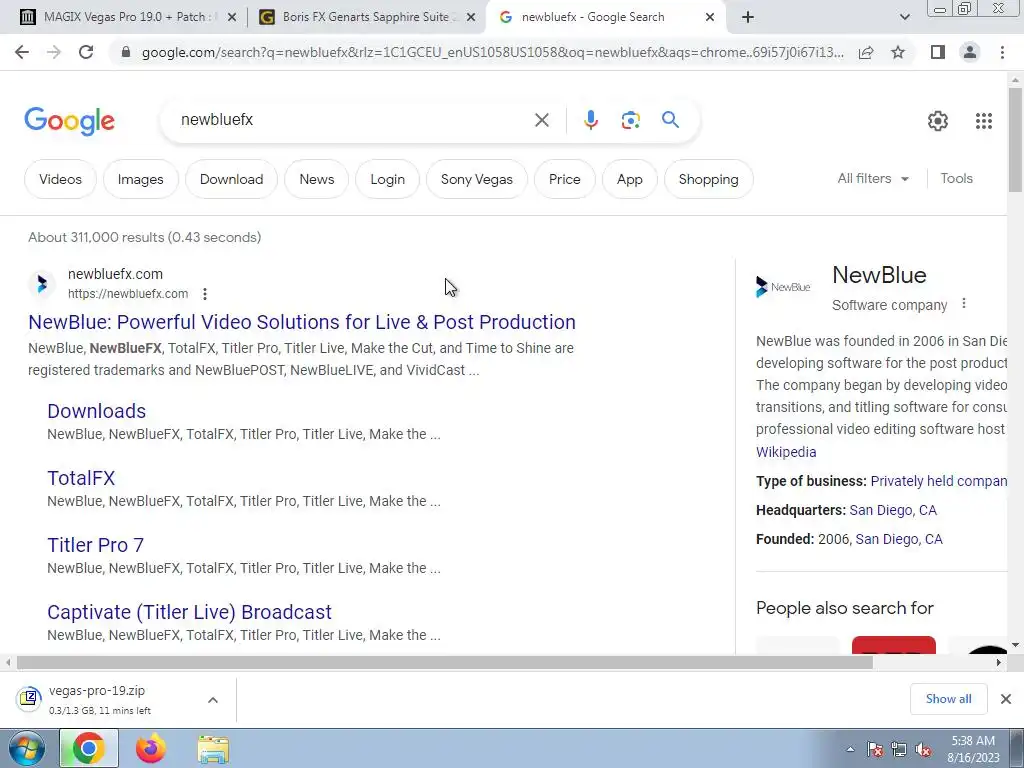This screenshot has height=768, width=1024.
Task: Open NewBlue Powerful Video Solutions result
Action: [302, 322]
